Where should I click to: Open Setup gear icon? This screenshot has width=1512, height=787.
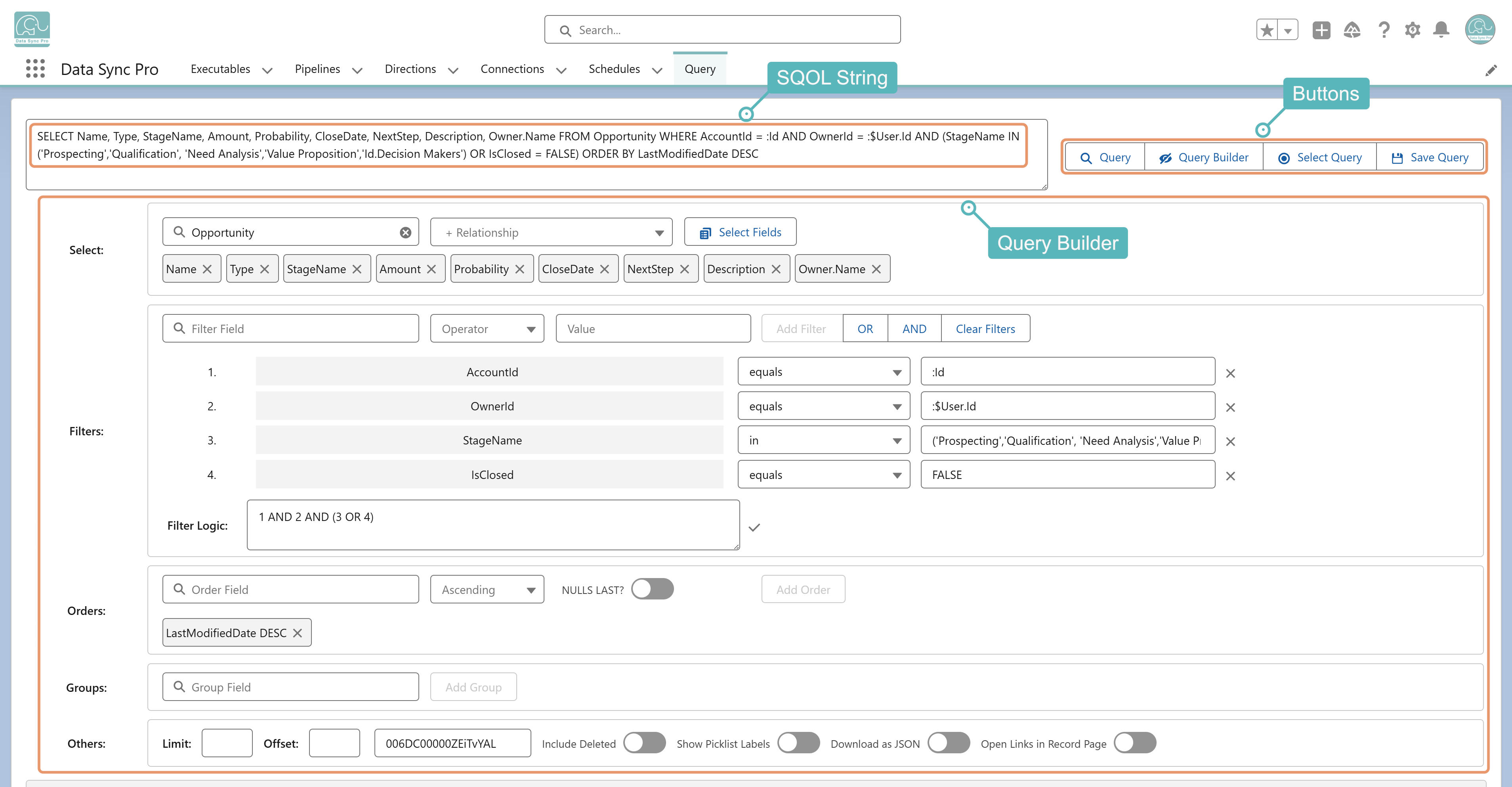[1412, 30]
